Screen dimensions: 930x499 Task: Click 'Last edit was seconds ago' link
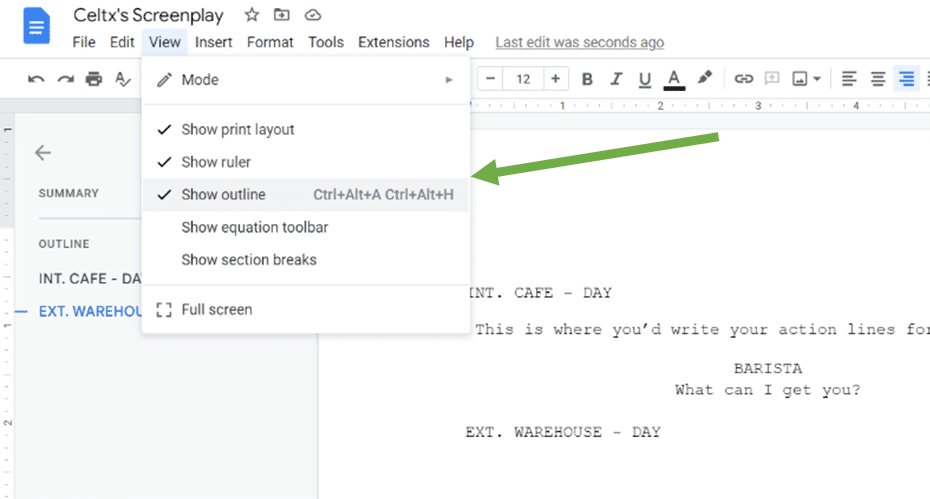point(579,42)
